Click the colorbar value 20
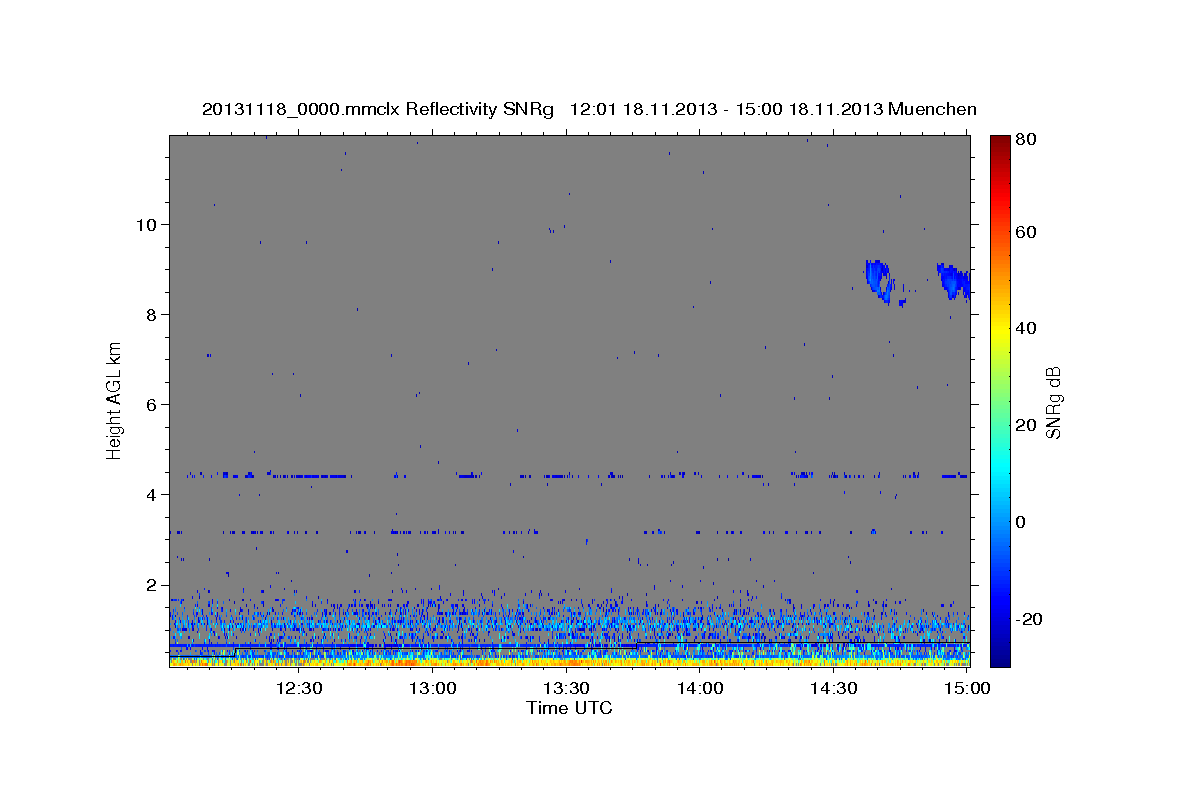 coord(1028,425)
